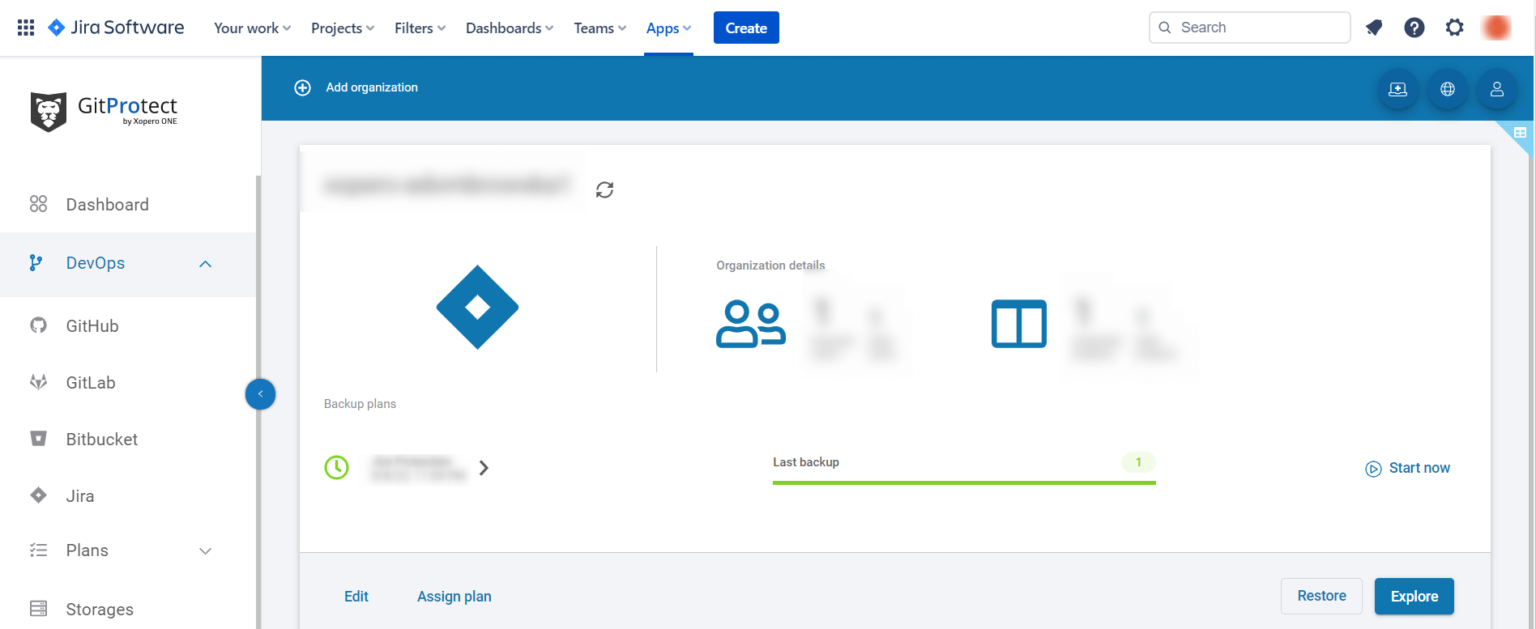Start a backup now
The image size is (1536, 629).
(x=1407, y=467)
